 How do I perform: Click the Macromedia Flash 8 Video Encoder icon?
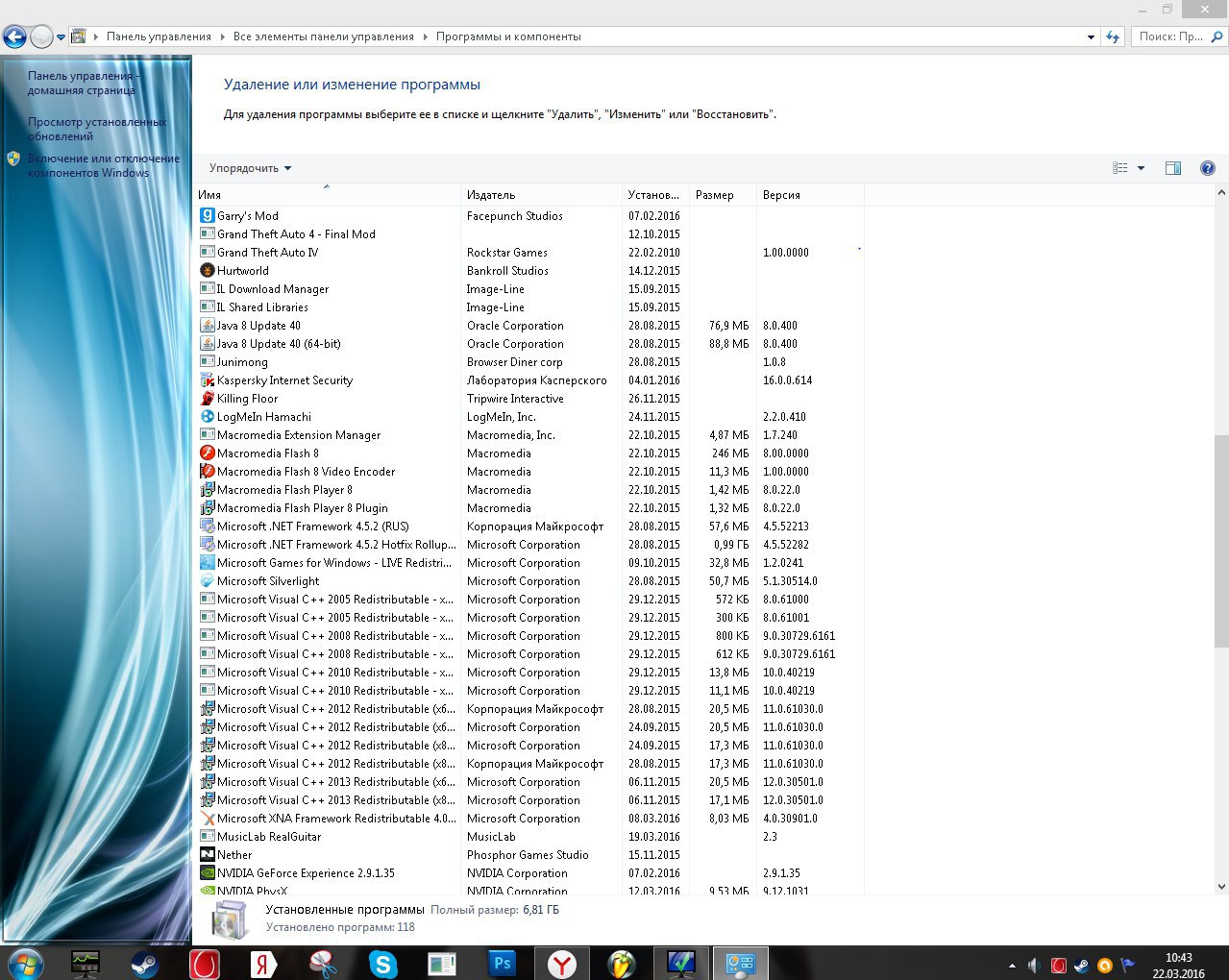[x=207, y=472]
